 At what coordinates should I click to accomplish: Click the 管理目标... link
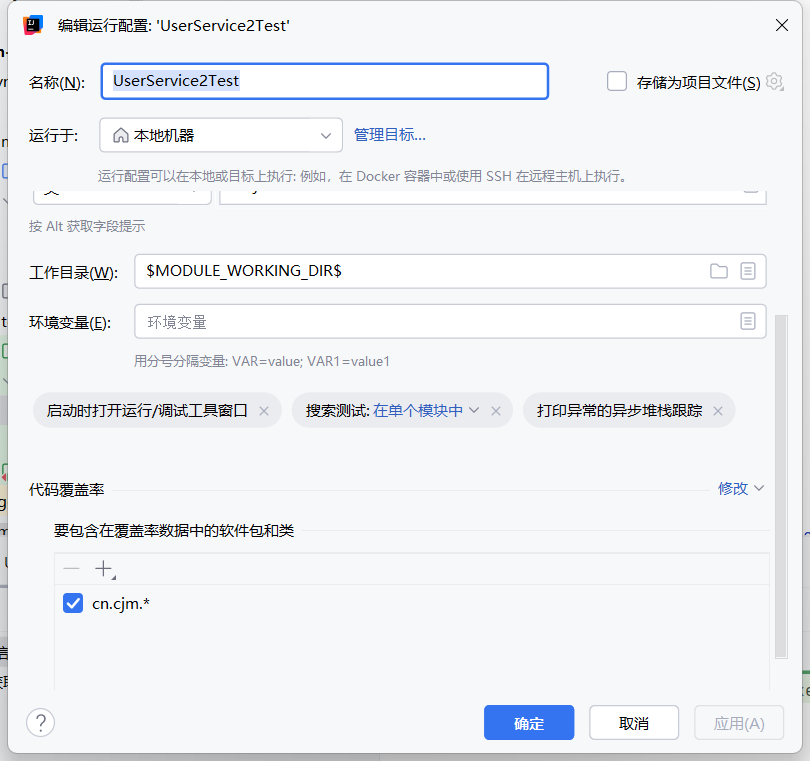[x=390, y=135]
